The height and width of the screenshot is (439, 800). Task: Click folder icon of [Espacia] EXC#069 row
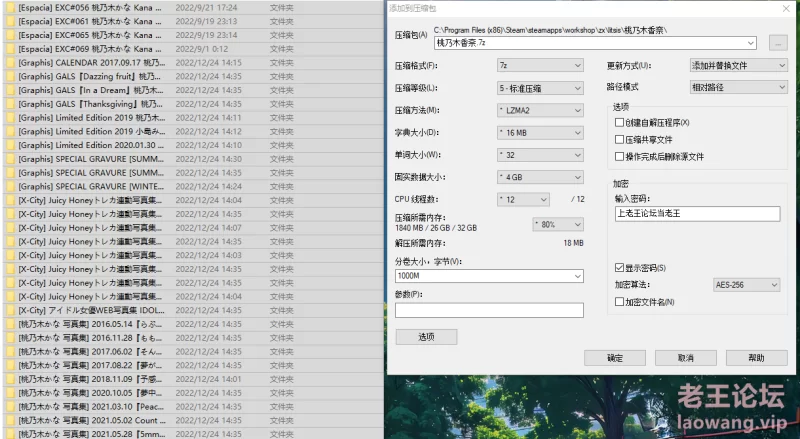coord(10,49)
